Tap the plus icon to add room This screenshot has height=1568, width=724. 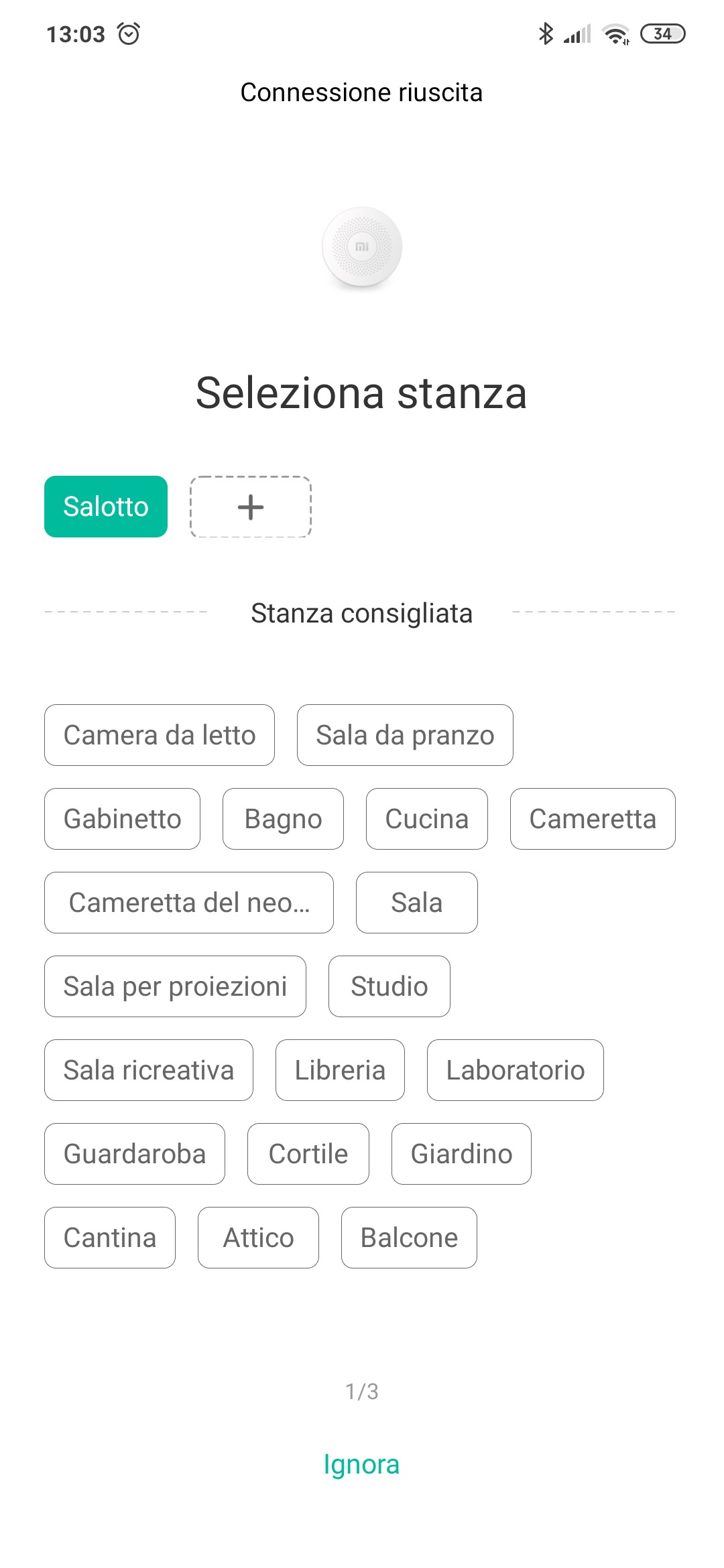click(x=251, y=507)
